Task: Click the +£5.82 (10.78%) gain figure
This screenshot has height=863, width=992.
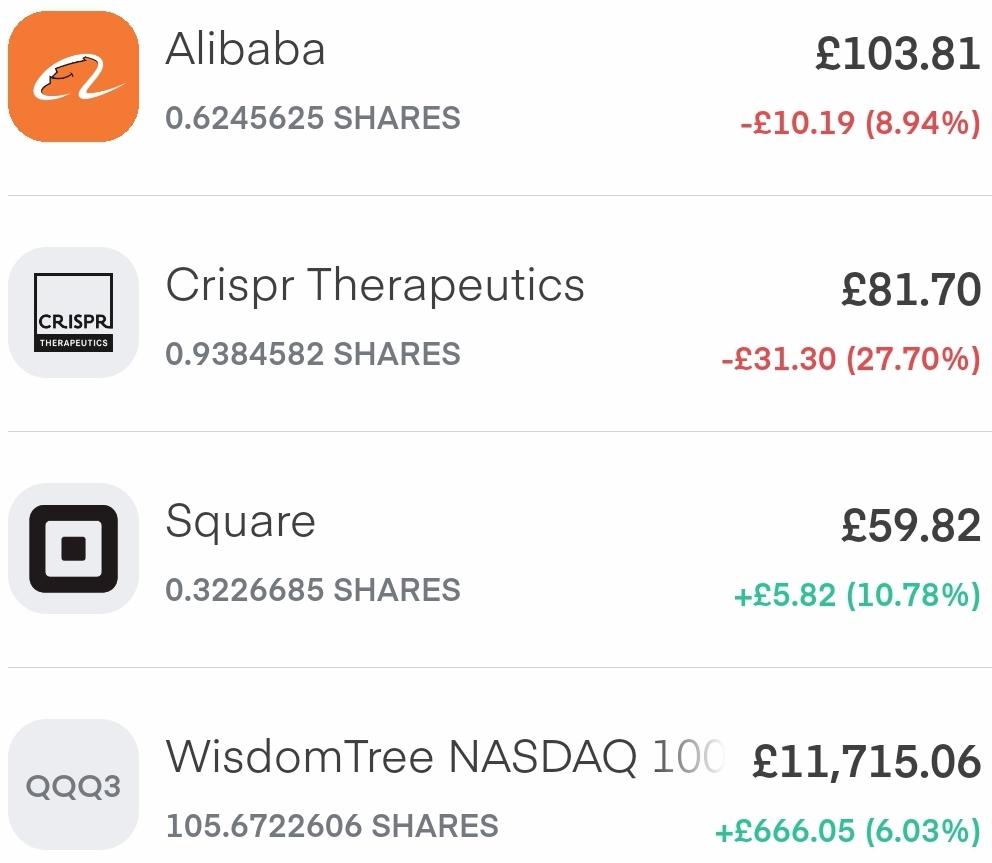Action: [x=857, y=596]
